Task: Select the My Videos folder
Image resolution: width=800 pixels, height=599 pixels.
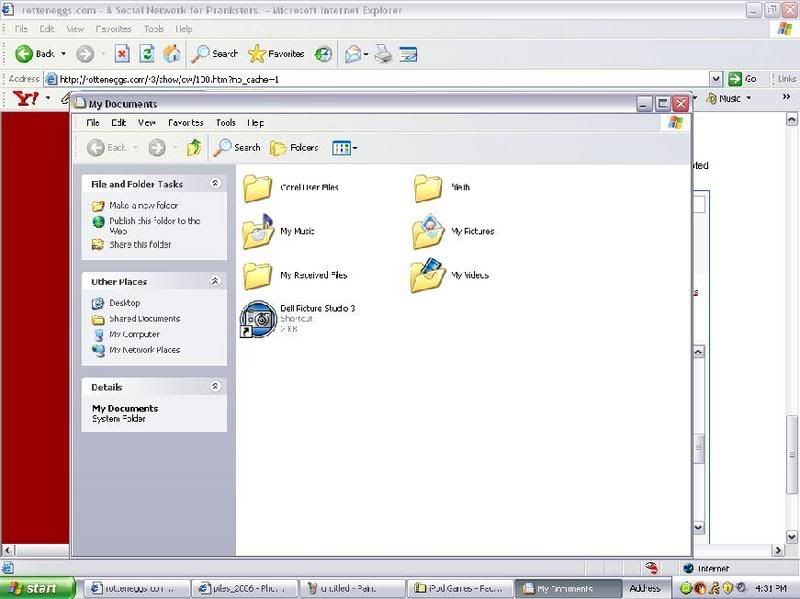Action: click(449, 276)
